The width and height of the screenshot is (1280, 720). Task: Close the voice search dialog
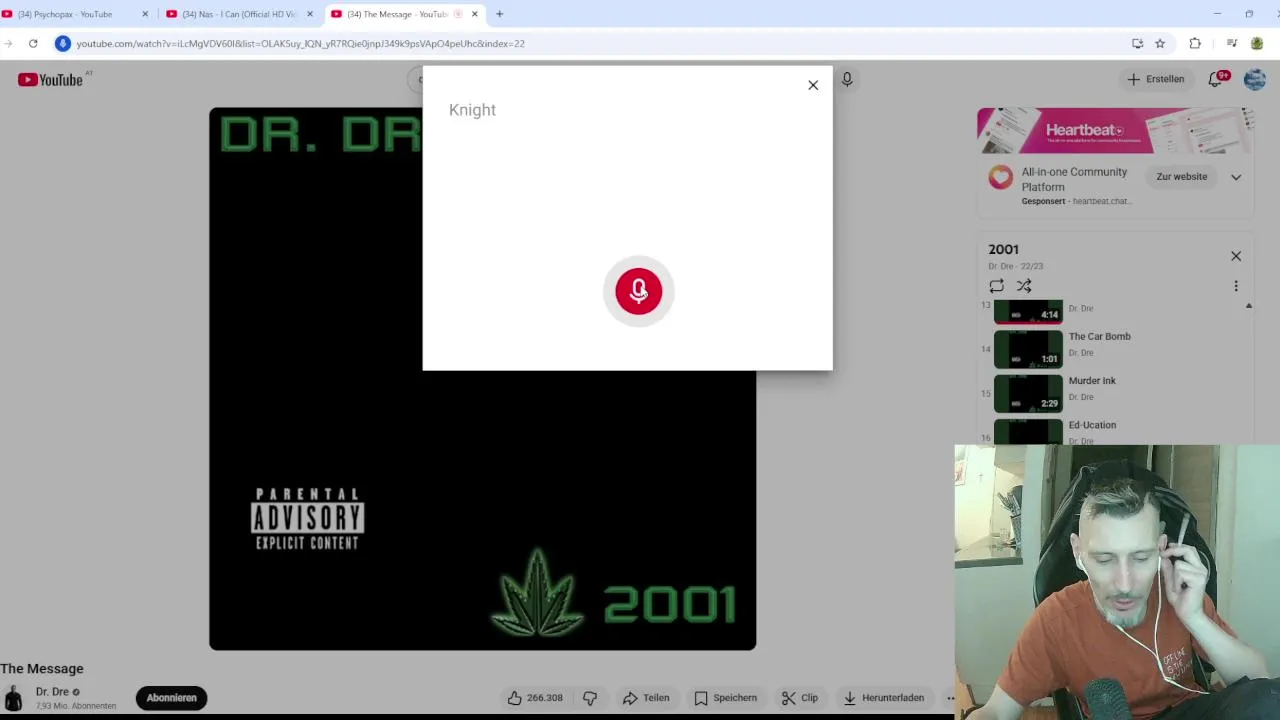tap(813, 85)
